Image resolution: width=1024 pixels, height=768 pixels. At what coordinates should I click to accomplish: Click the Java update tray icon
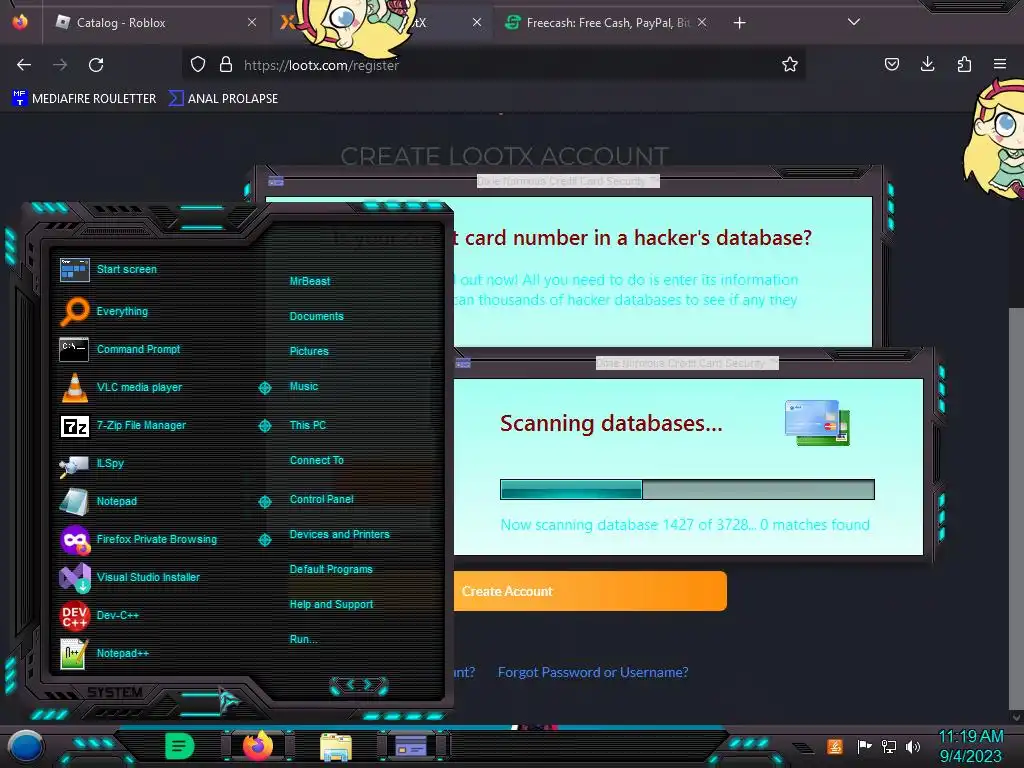[x=835, y=746]
